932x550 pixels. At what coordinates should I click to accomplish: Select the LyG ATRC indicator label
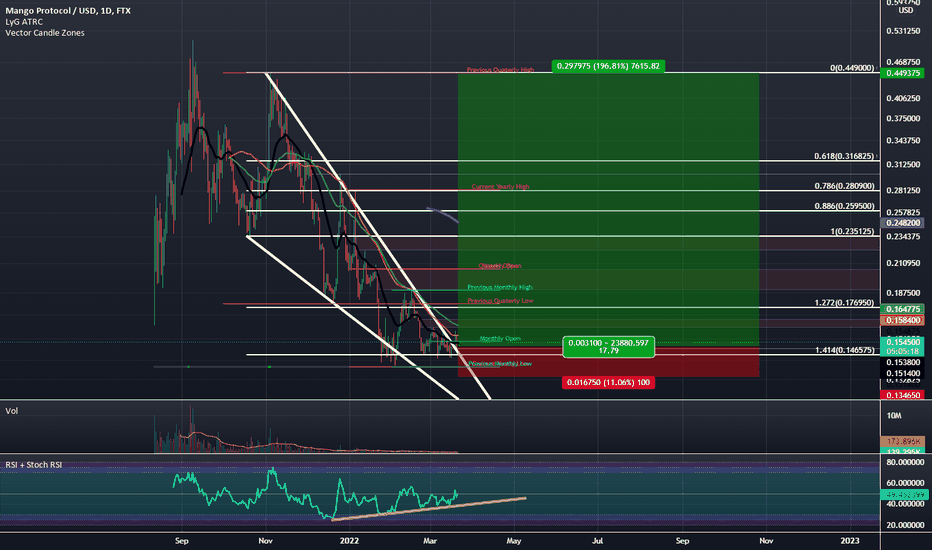click(24, 22)
